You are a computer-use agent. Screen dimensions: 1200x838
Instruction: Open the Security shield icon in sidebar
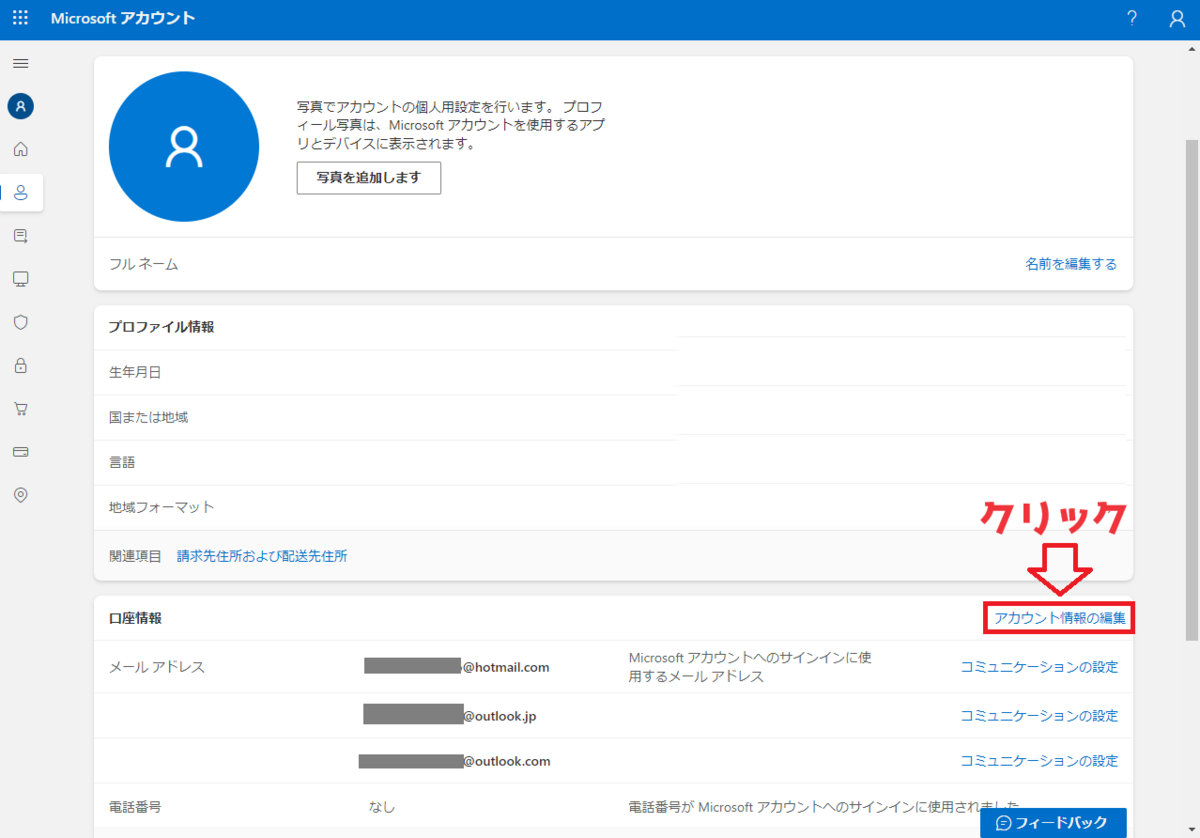20,322
